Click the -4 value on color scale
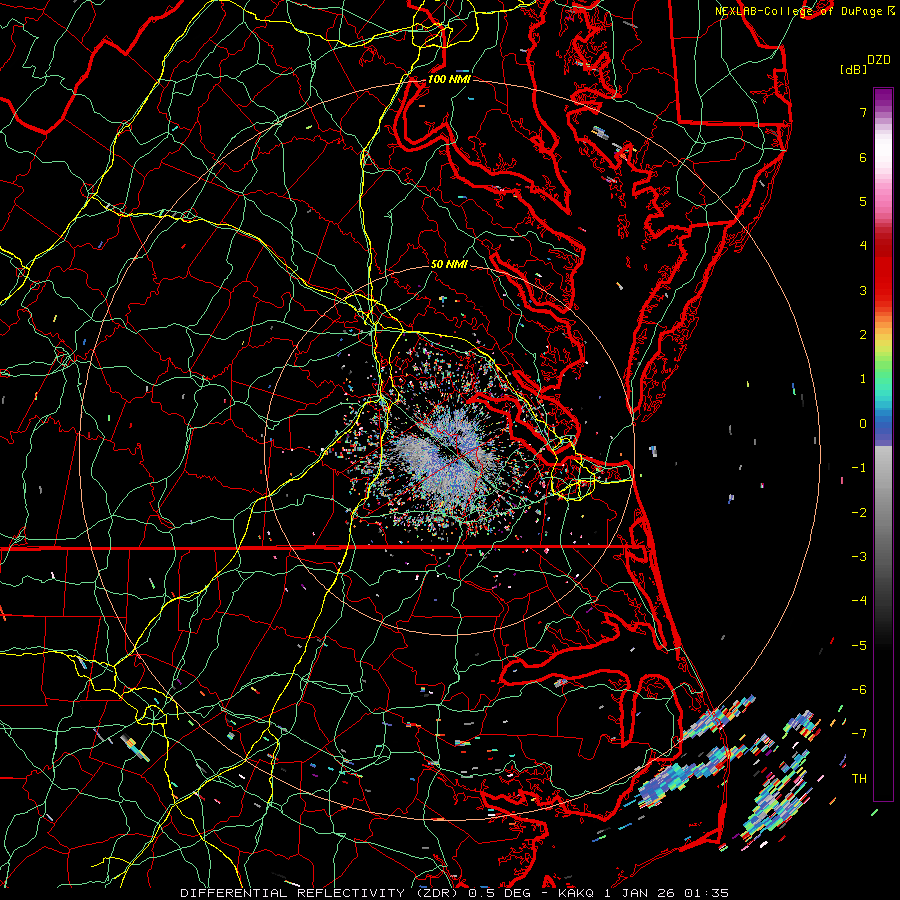The width and height of the screenshot is (900, 900). [859, 601]
